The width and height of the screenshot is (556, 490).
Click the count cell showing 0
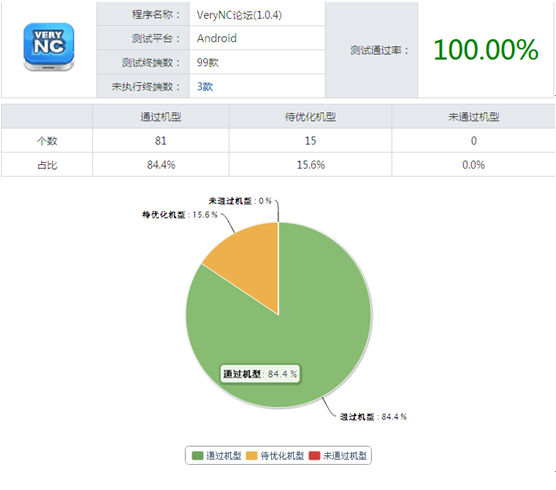[x=474, y=141]
